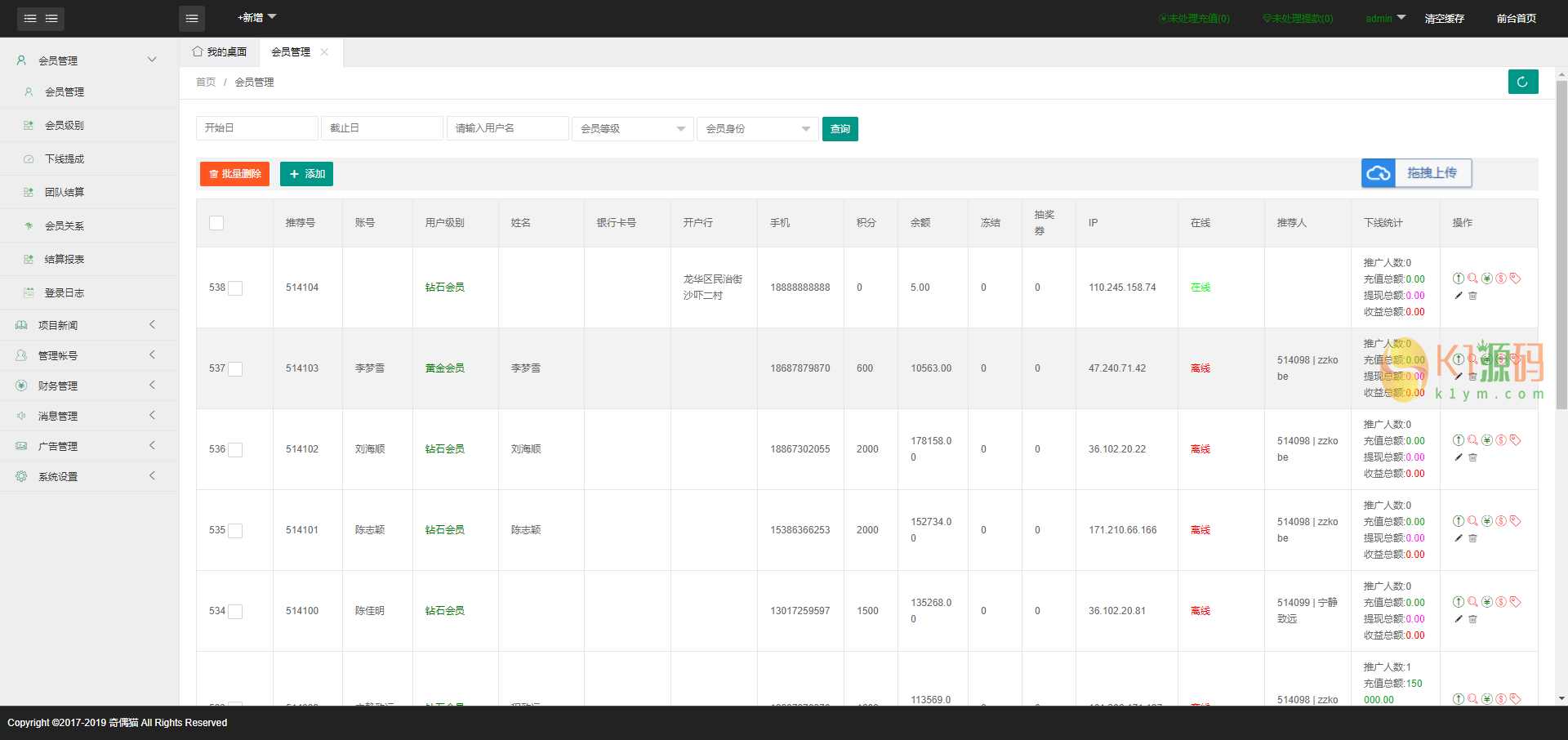Check the checkbox for row 538
This screenshot has height=740, width=1568.
[x=235, y=288]
